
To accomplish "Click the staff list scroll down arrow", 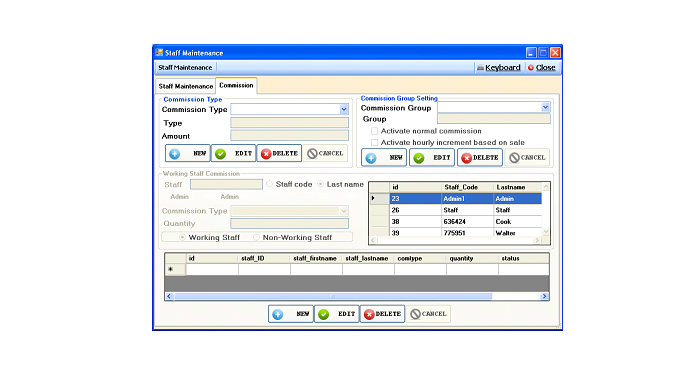I will pyautogui.click(x=546, y=231).
